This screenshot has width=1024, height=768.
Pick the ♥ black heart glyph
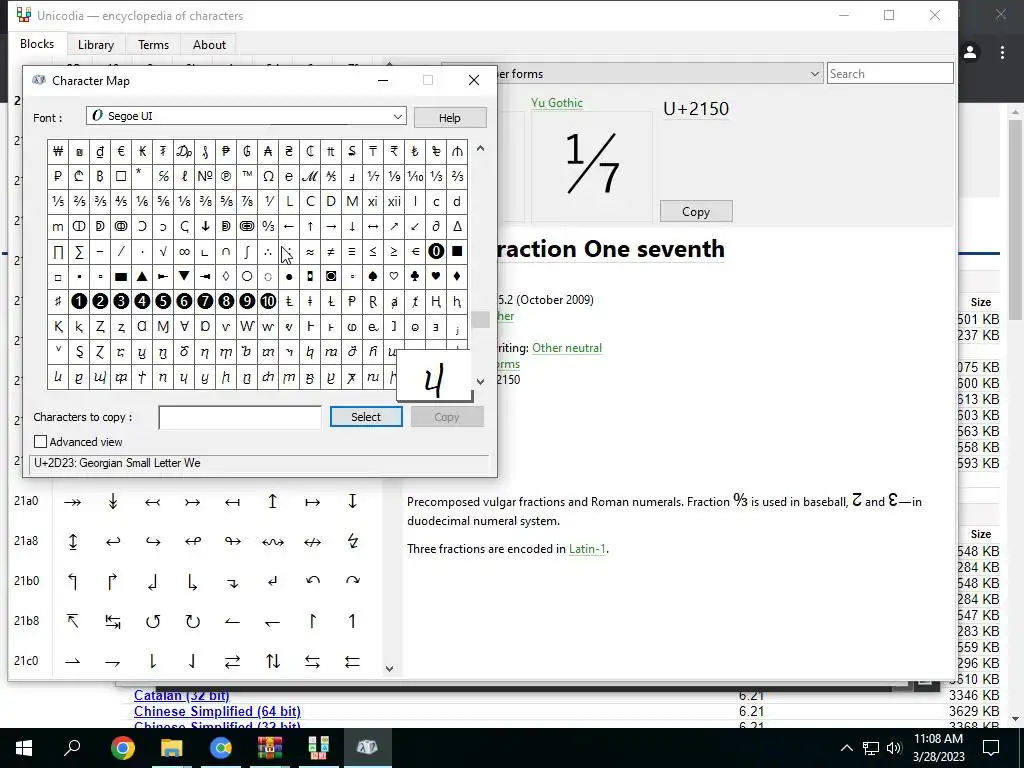tap(436, 276)
